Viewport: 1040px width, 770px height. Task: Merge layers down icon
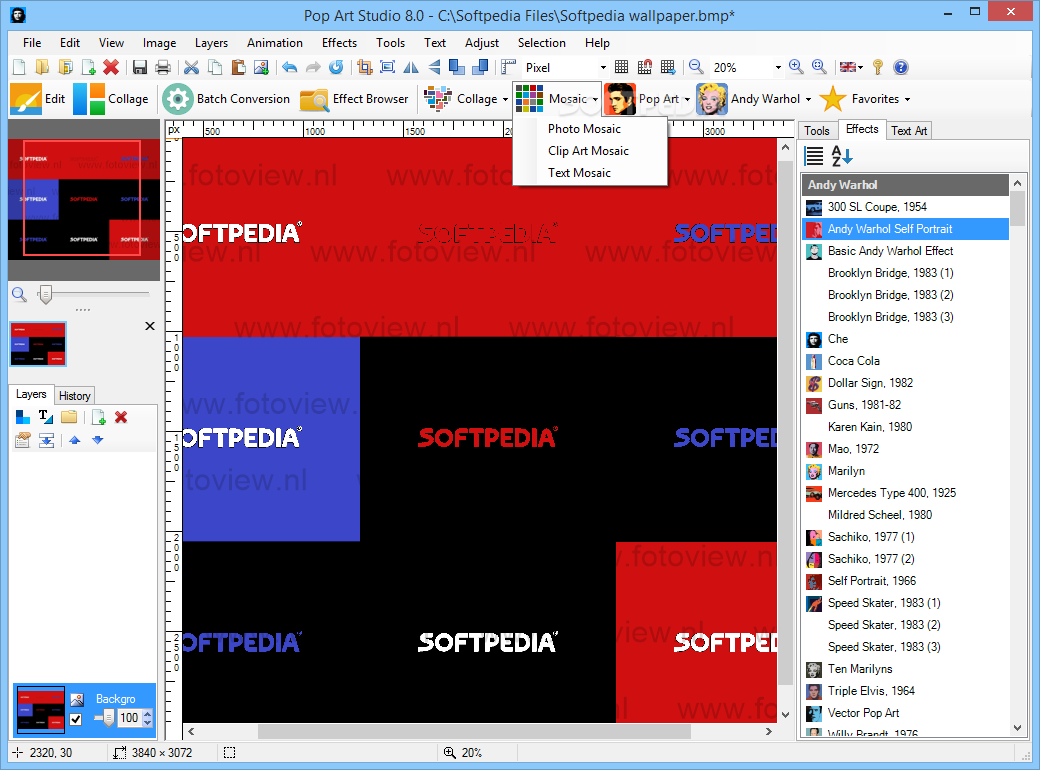pos(46,440)
